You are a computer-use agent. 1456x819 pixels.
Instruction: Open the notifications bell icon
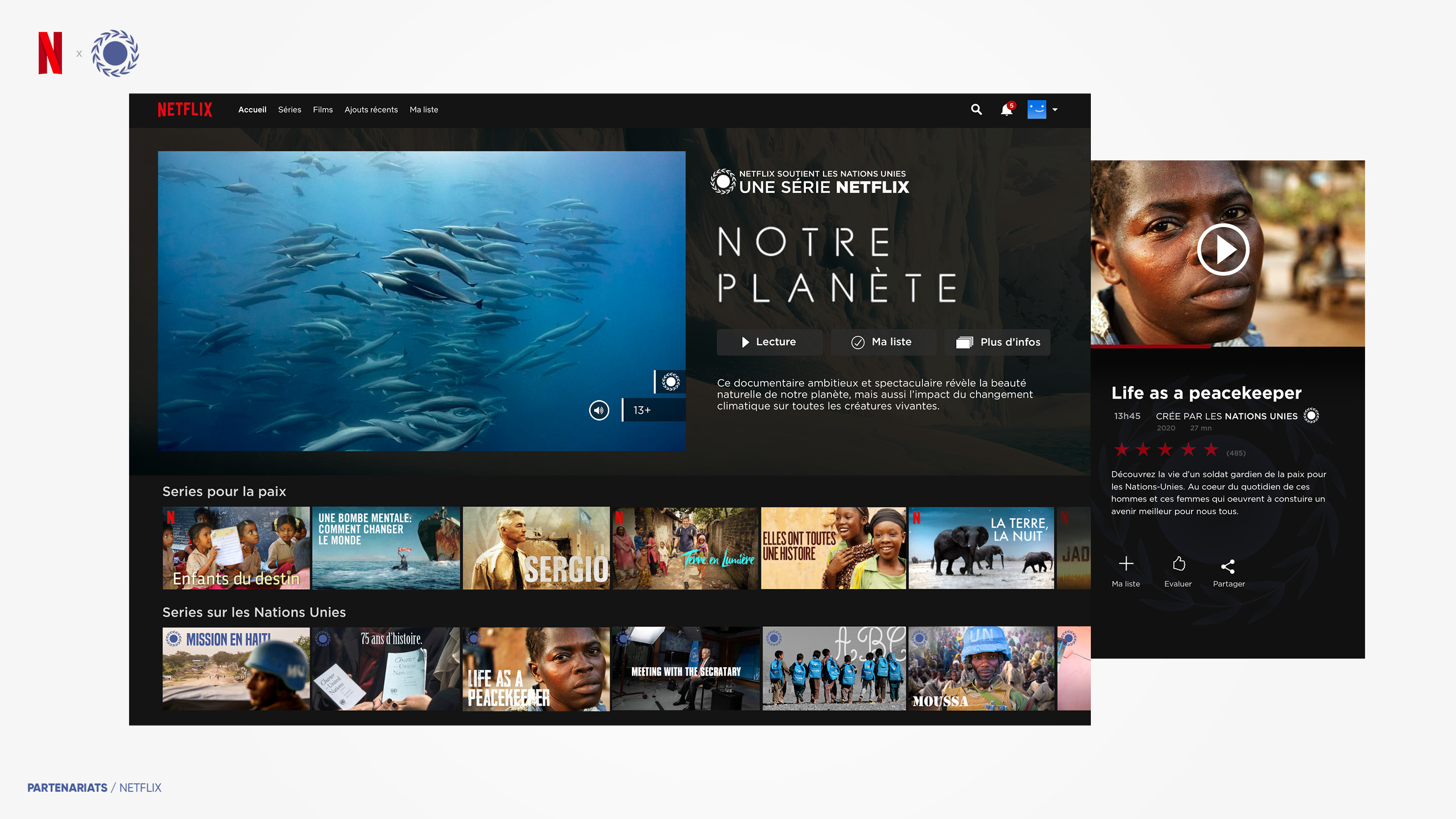pos(1007,109)
